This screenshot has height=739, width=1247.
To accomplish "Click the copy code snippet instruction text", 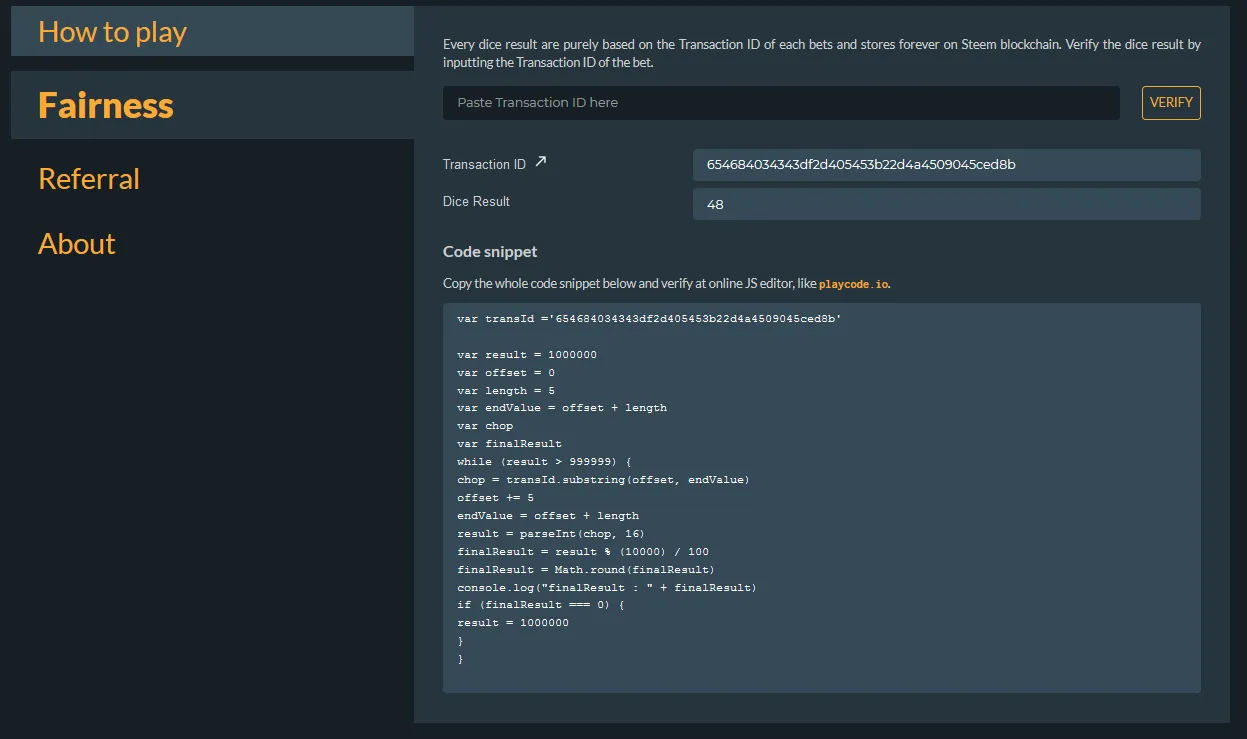I will coord(630,284).
